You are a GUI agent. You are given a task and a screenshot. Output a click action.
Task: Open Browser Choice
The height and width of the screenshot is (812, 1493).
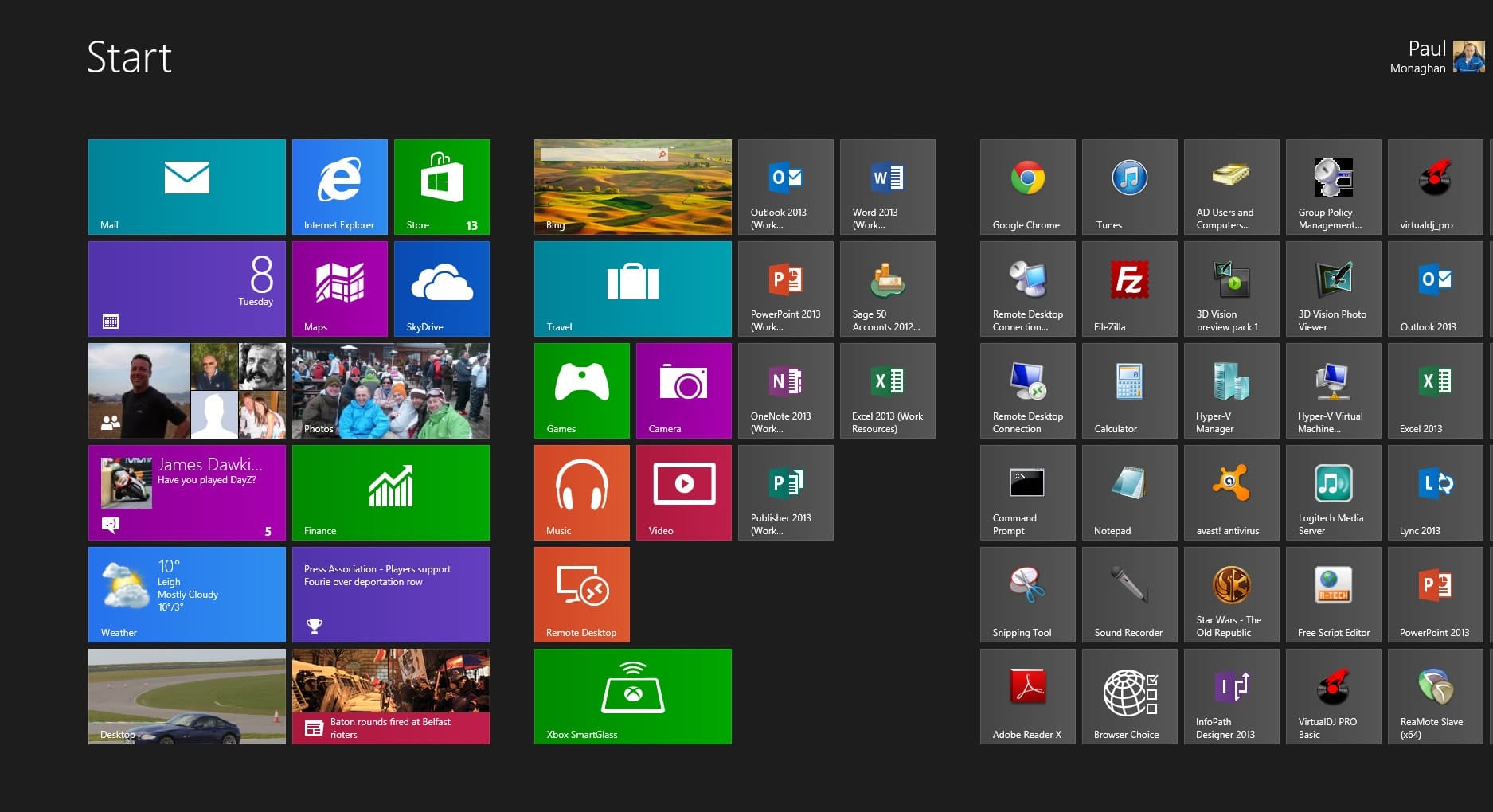point(1130,697)
